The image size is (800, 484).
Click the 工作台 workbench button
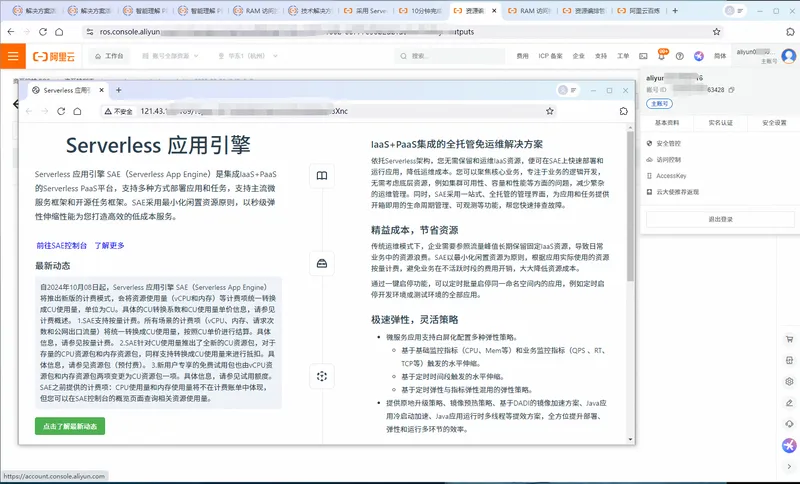click(x=109, y=56)
